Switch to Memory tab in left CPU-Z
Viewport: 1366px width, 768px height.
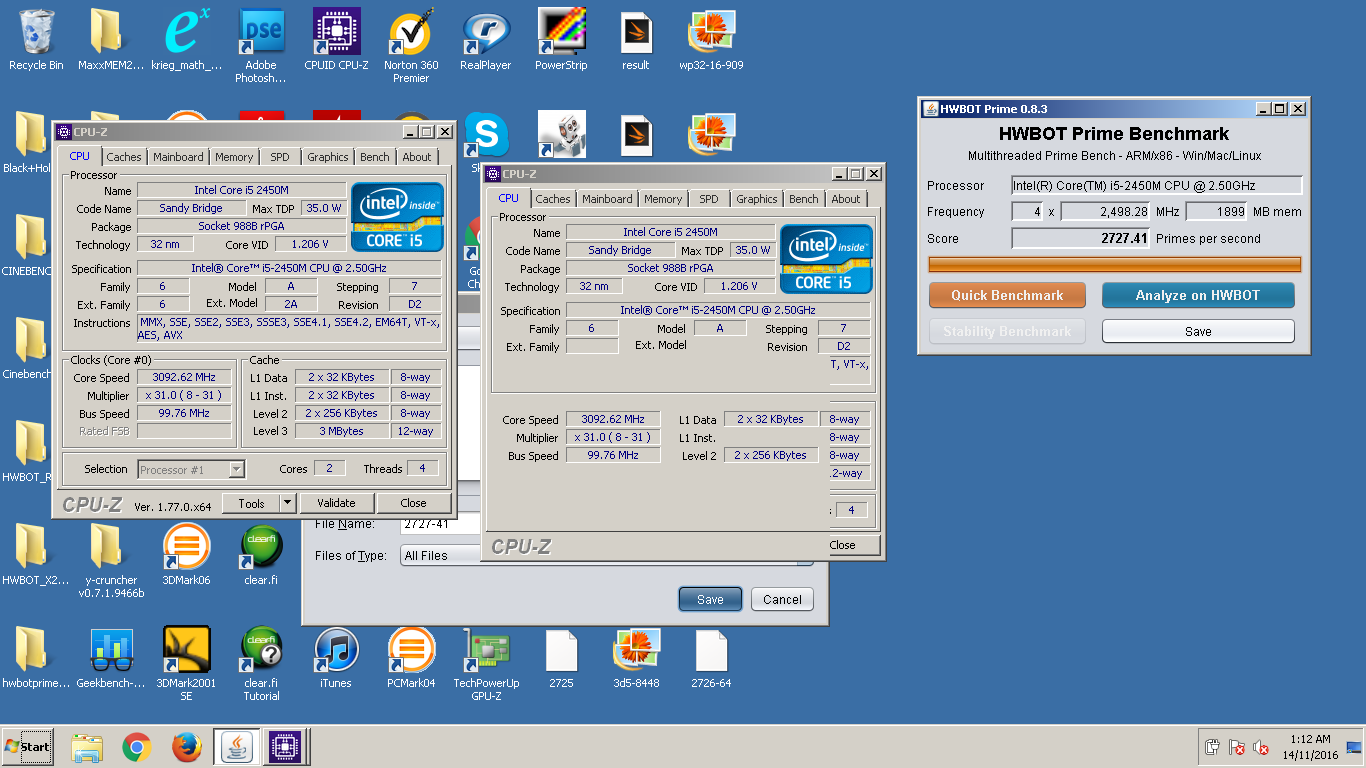(234, 157)
